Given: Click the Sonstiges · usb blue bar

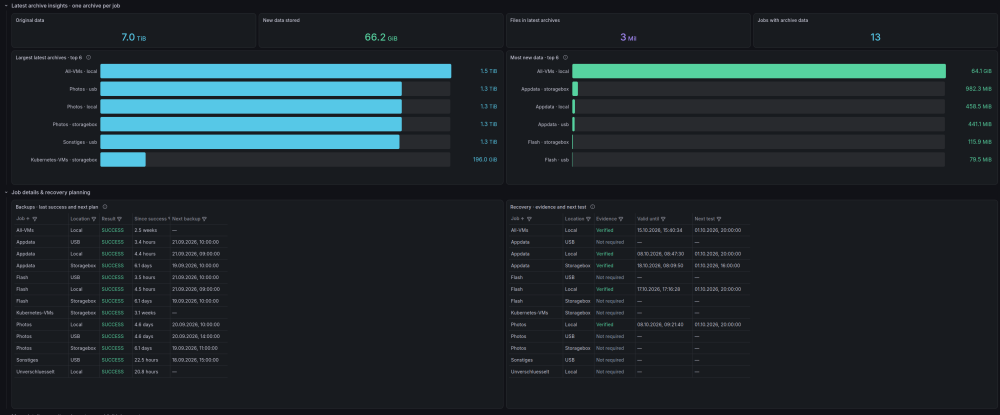Looking at the screenshot, I should tap(249, 142).
